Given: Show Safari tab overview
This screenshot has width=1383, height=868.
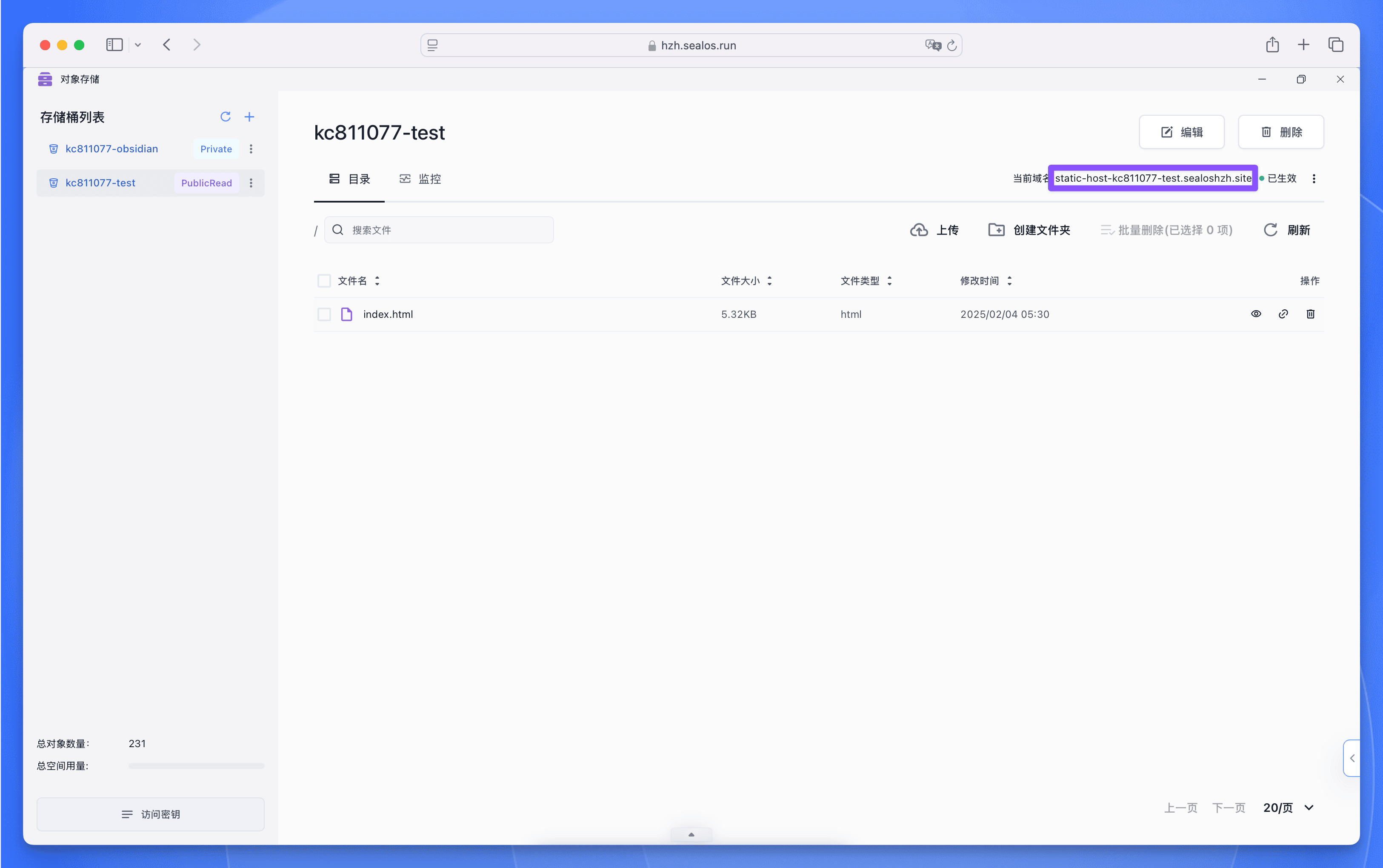Looking at the screenshot, I should point(1335,45).
